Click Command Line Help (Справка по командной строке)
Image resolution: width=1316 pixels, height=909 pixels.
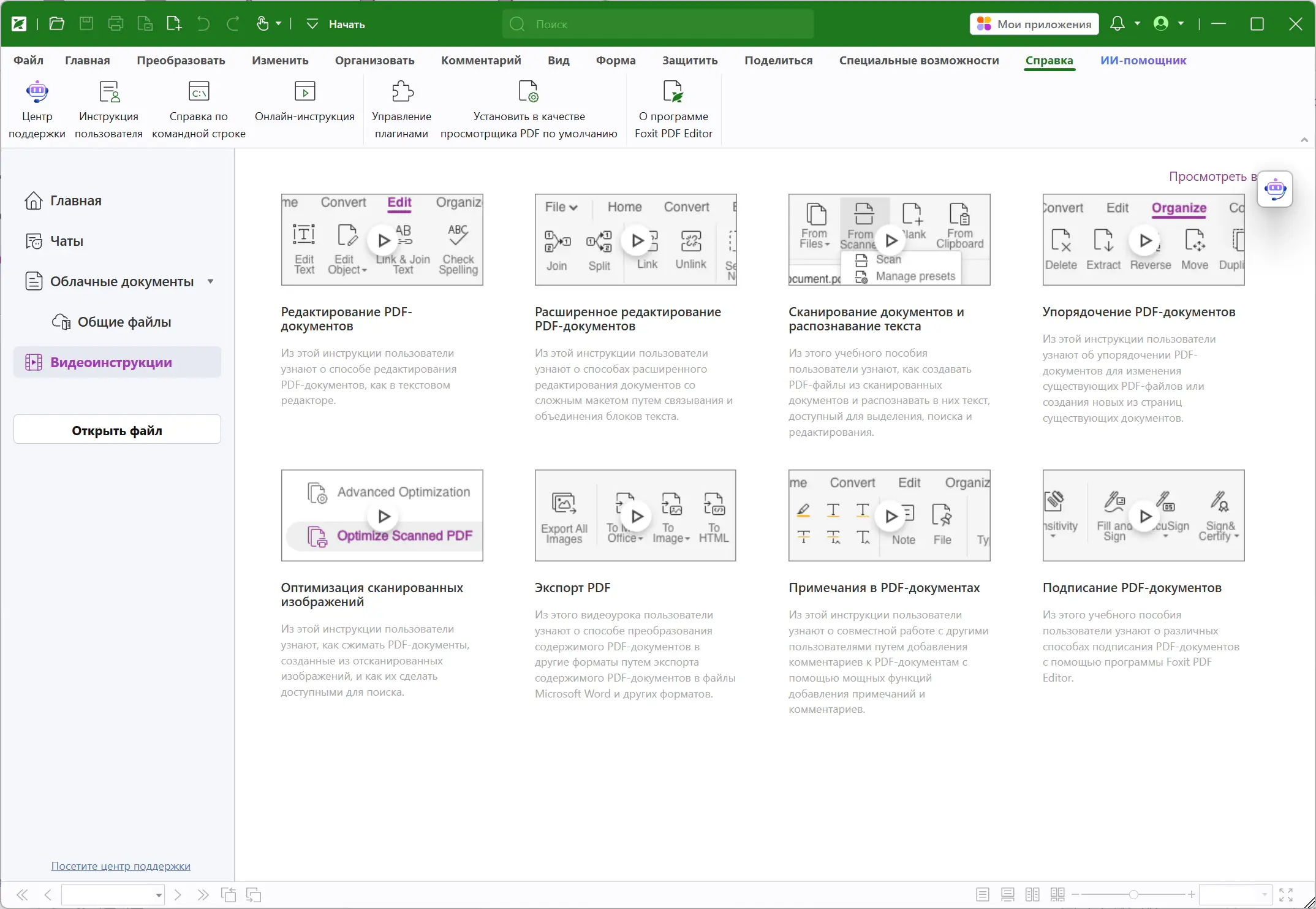199,92
